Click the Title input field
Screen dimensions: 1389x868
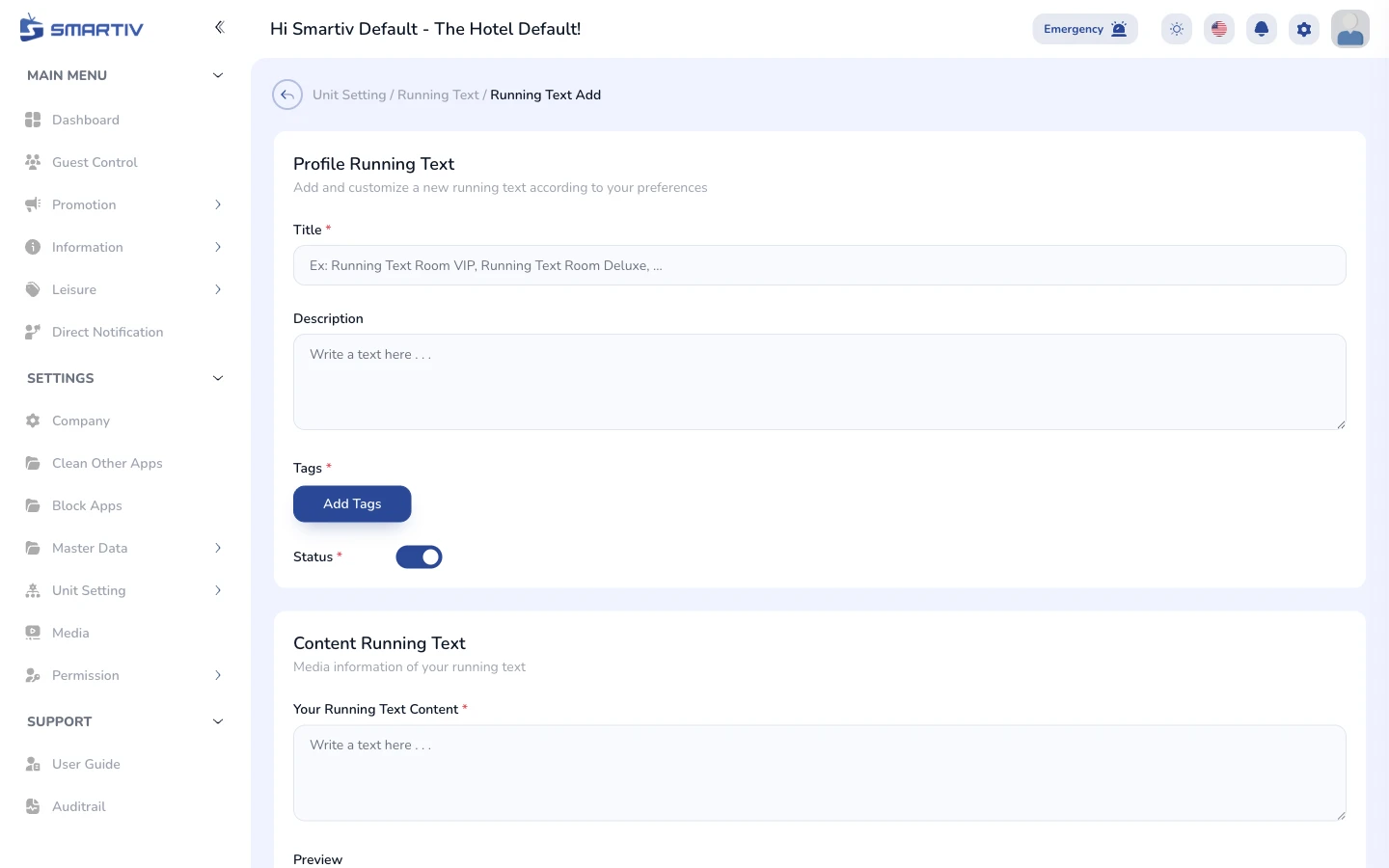pos(820,265)
